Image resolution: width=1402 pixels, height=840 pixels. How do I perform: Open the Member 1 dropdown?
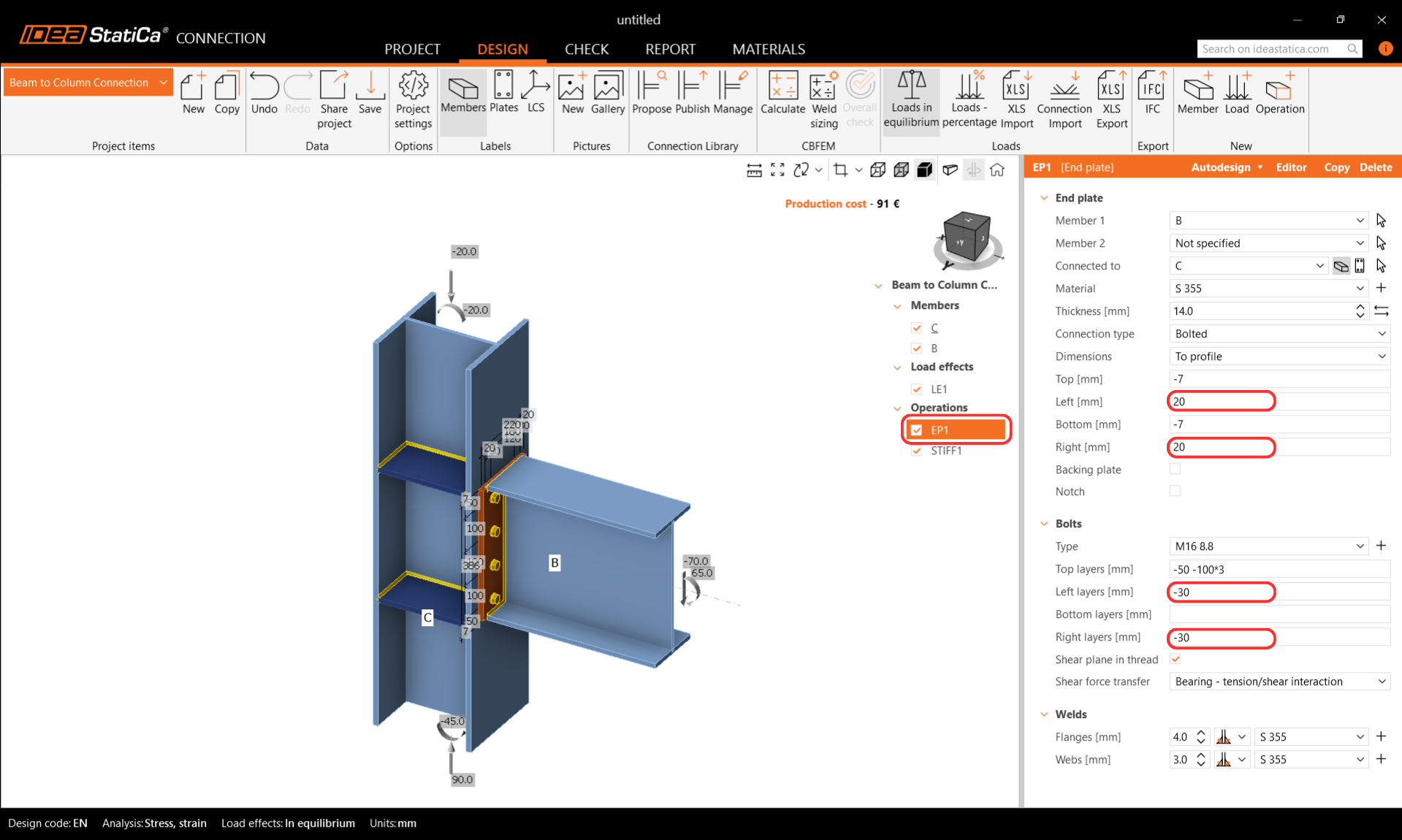click(1268, 221)
